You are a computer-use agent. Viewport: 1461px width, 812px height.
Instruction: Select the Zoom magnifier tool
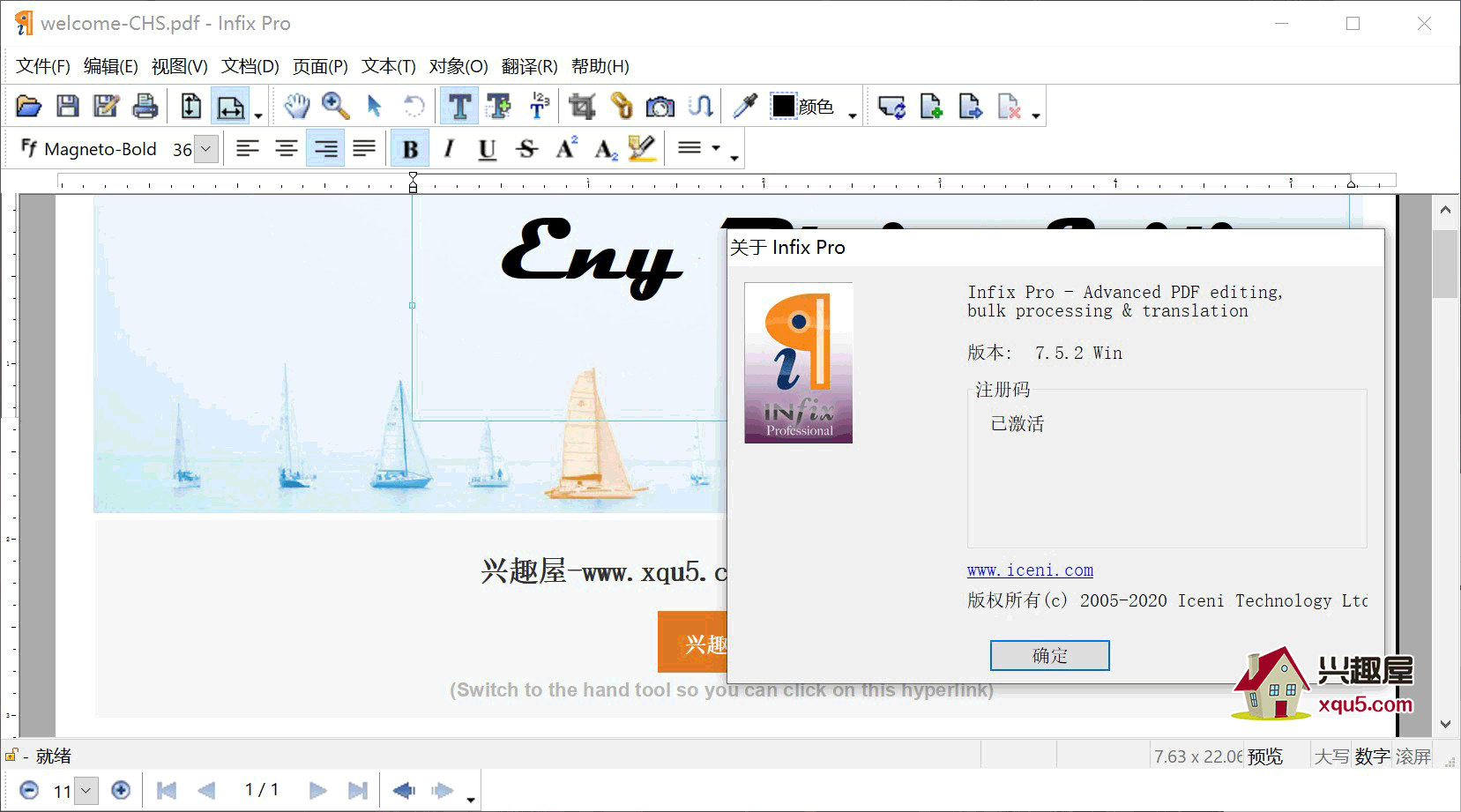(335, 107)
